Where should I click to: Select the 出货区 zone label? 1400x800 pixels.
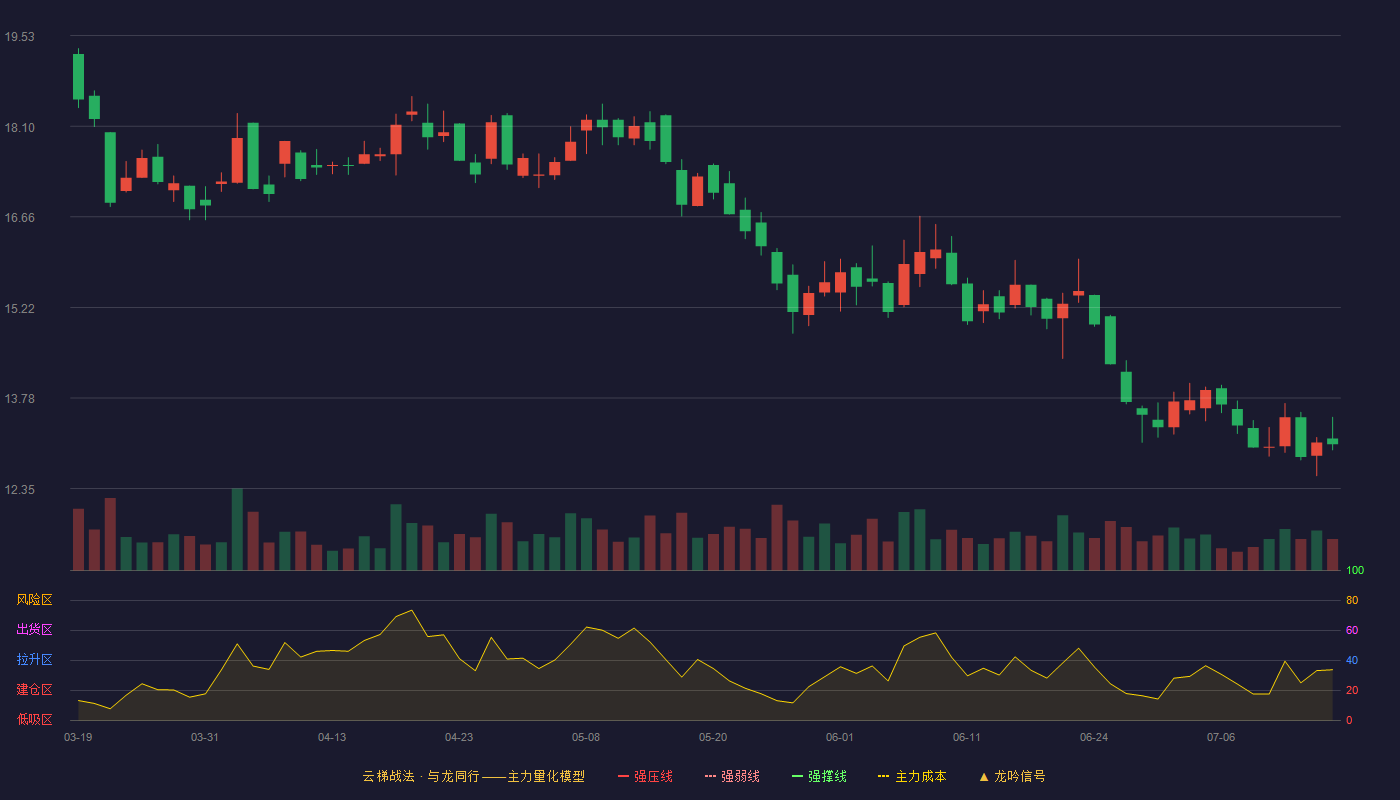coord(34,630)
